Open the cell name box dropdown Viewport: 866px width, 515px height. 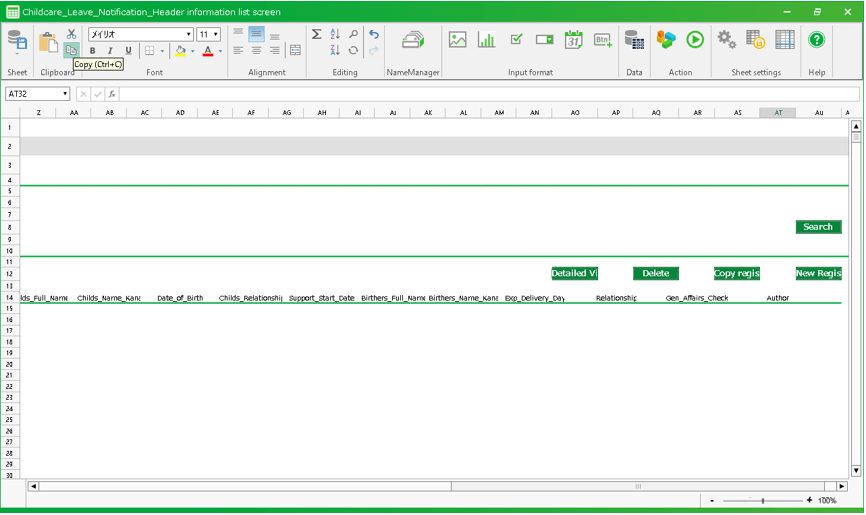point(65,94)
